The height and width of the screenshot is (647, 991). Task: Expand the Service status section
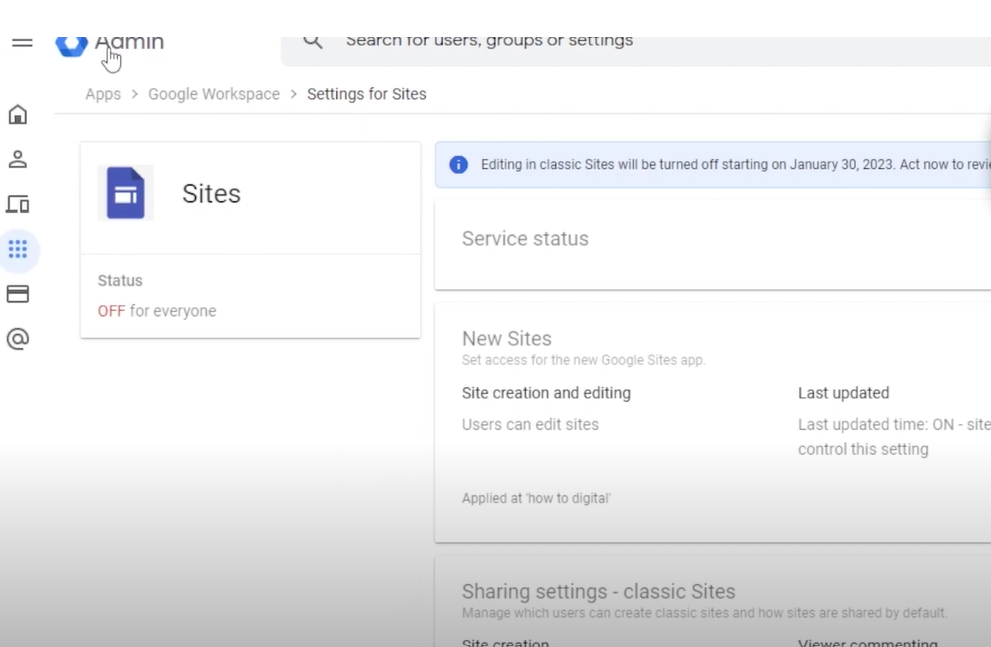pyautogui.click(x=525, y=239)
